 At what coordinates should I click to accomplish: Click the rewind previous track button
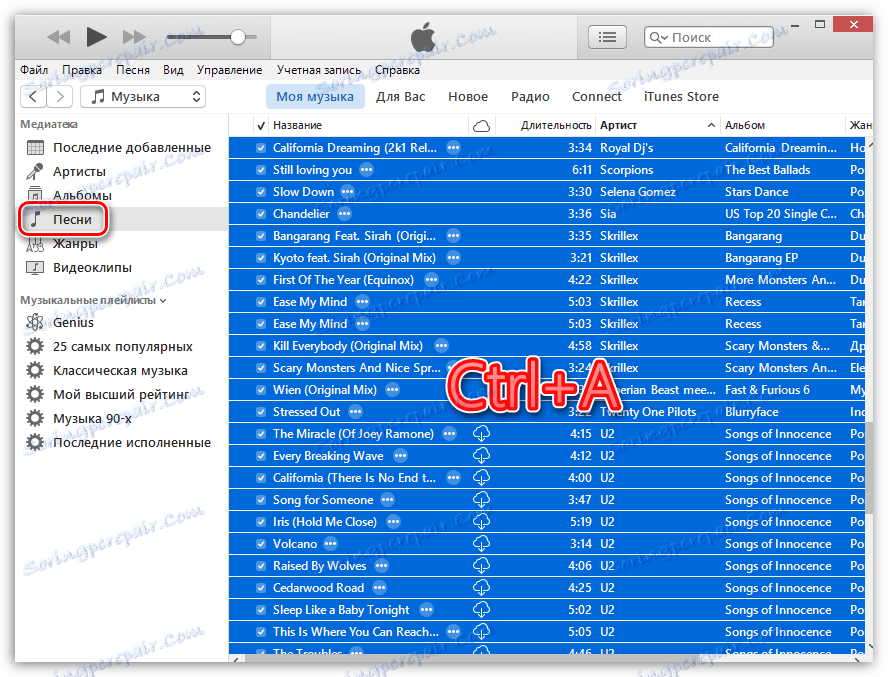(58, 37)
